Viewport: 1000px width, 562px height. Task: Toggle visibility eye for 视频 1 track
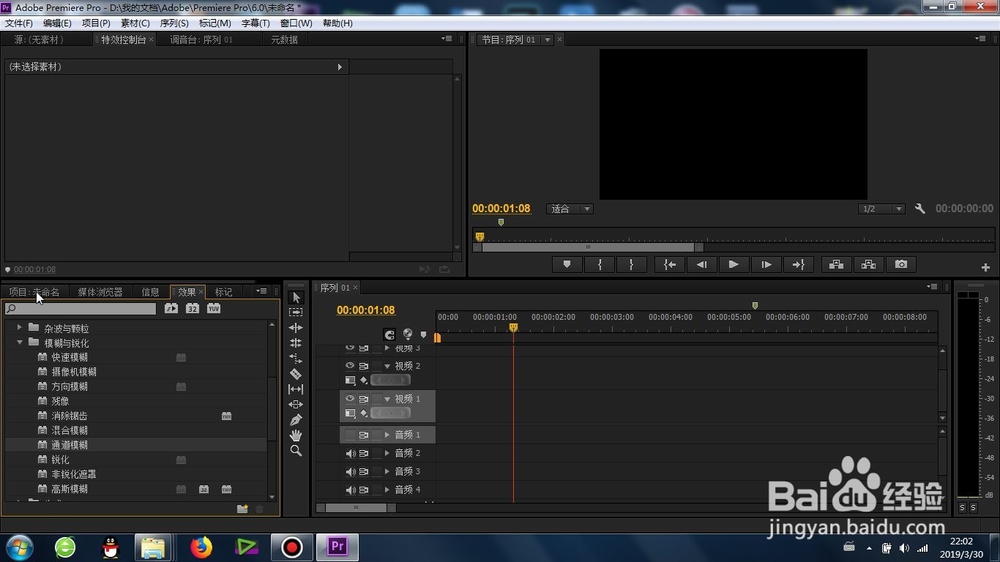349,399
